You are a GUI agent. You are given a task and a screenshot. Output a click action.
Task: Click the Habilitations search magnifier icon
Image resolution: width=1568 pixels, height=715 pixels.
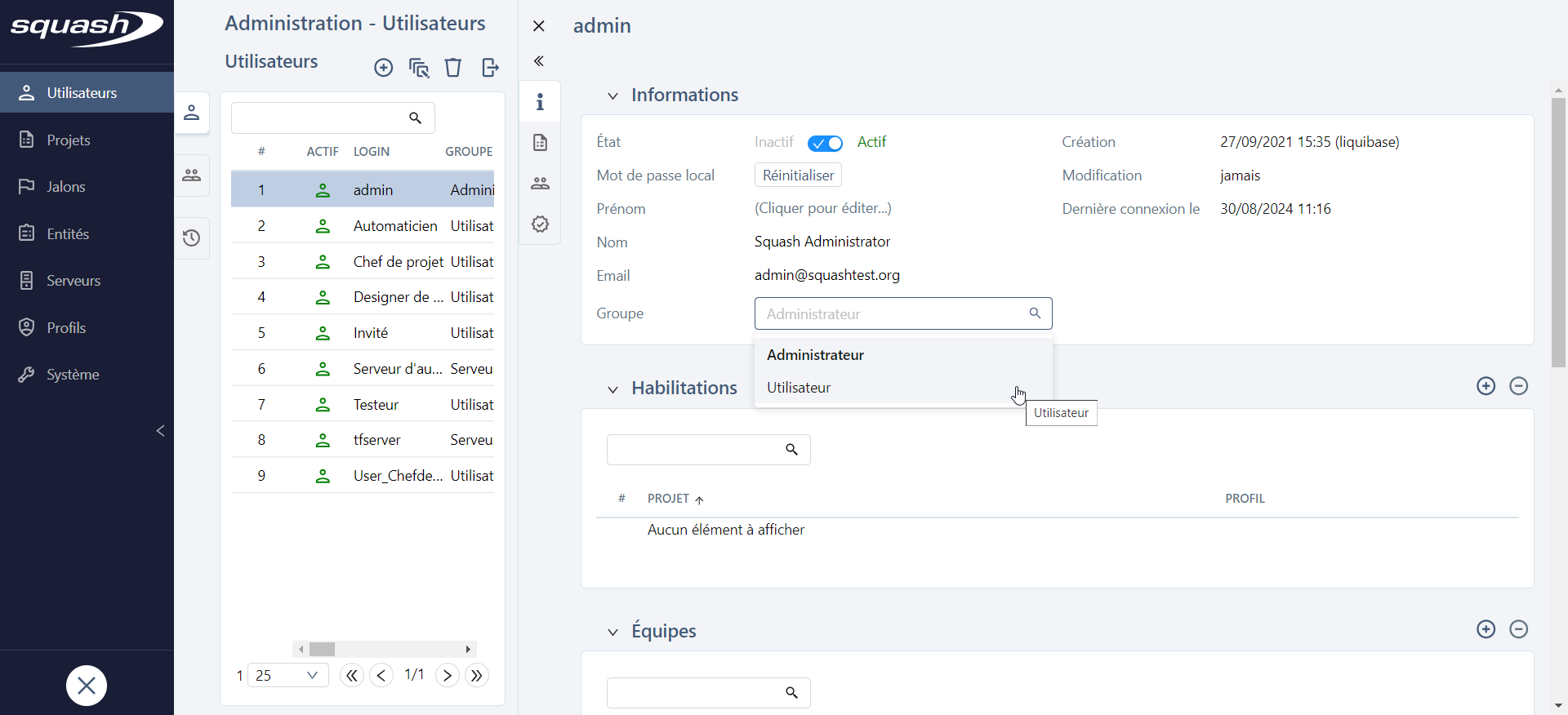point(791,450)
